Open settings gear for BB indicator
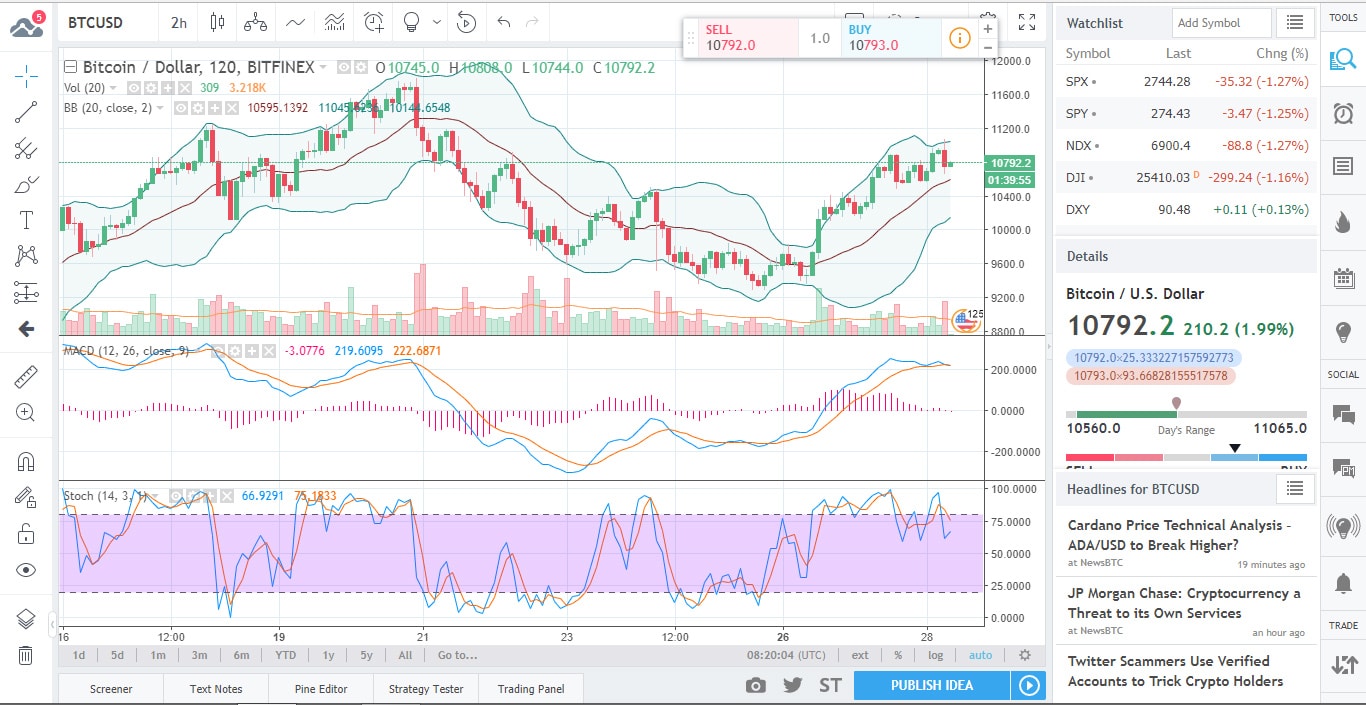The width and height of the screenshot is (1366, 705). pos(197,108)
